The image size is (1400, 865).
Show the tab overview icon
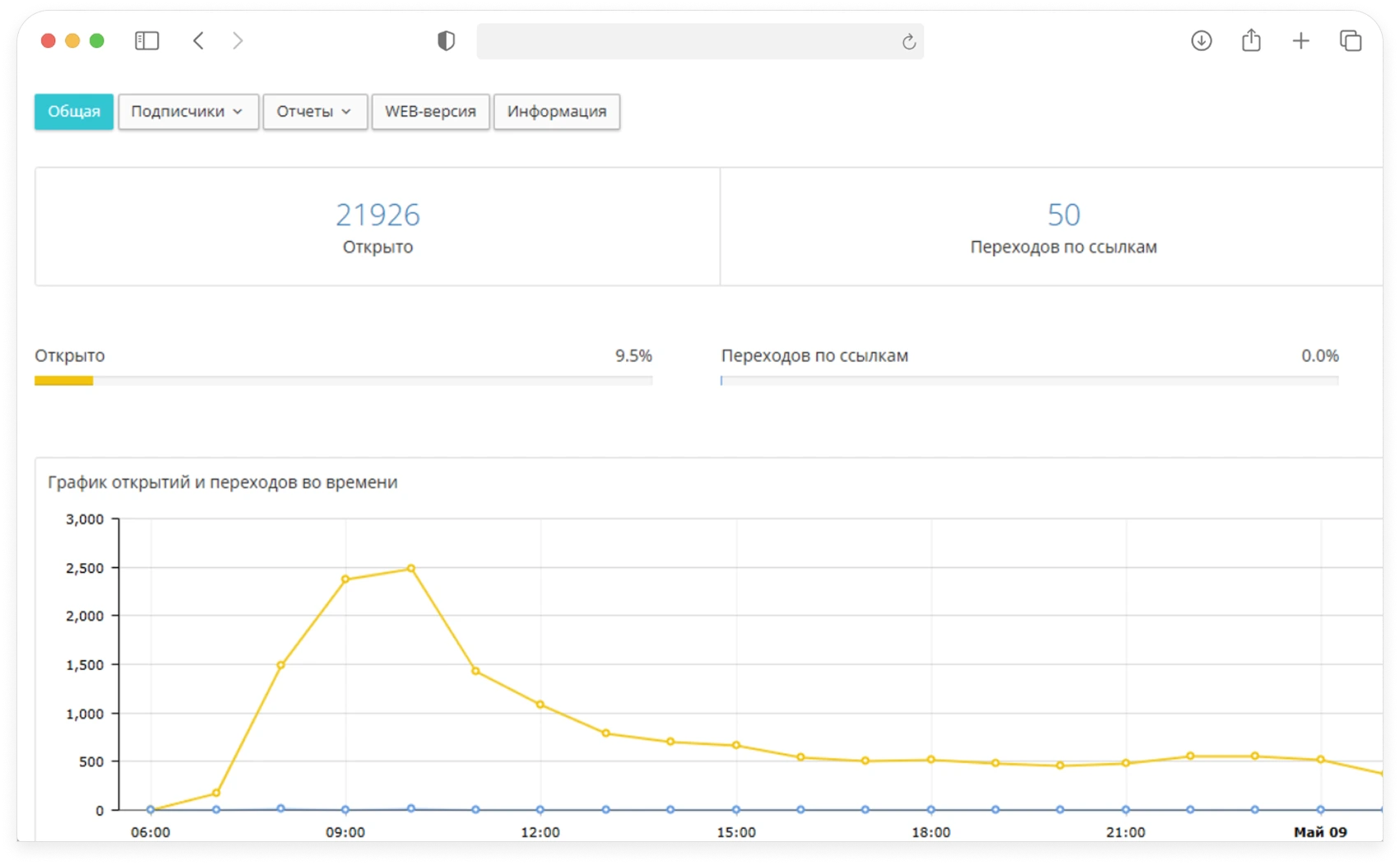(1351, 40)
